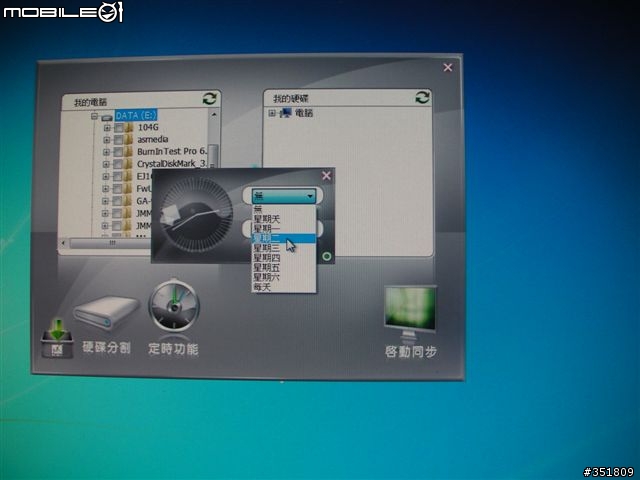Select the BurnInTest Pro 6. folder name
Image resolution: width=640 pixels, height=480 pixels.
pyautogui.click(x=171, y=151)
